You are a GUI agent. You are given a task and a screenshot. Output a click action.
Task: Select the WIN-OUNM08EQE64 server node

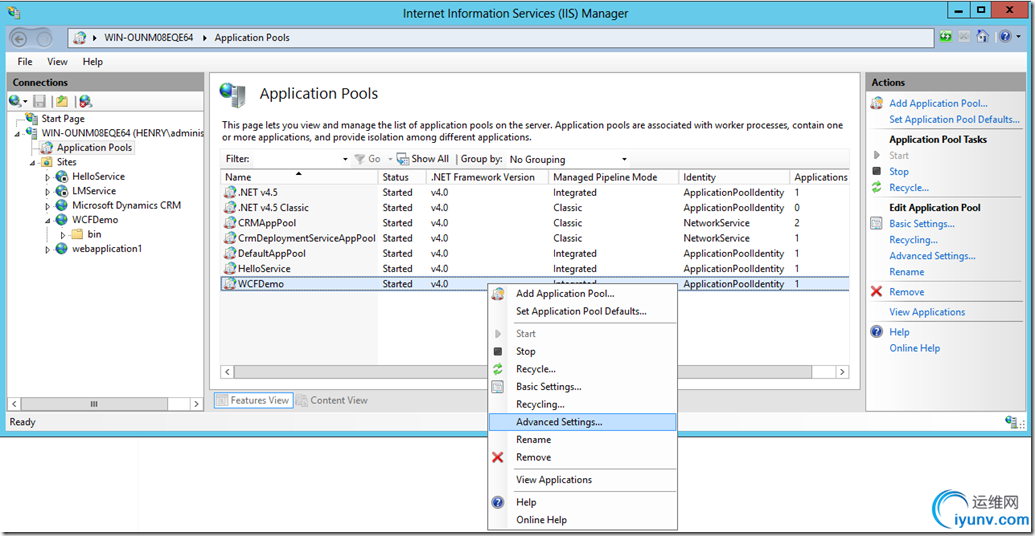tap(122, 133)
